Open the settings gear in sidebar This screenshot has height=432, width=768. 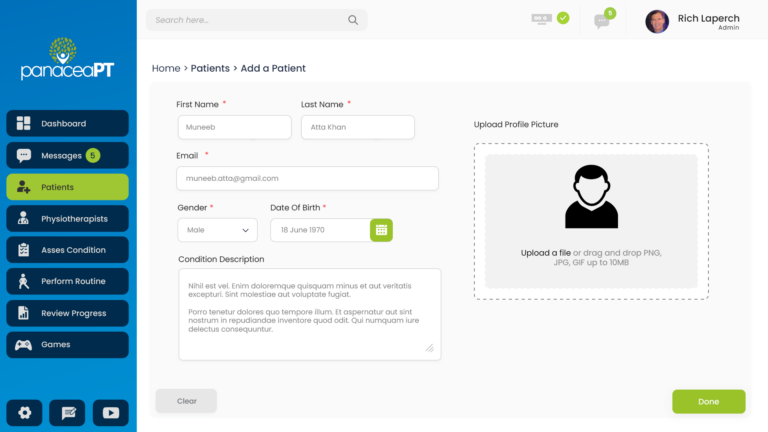pos(24,412)
